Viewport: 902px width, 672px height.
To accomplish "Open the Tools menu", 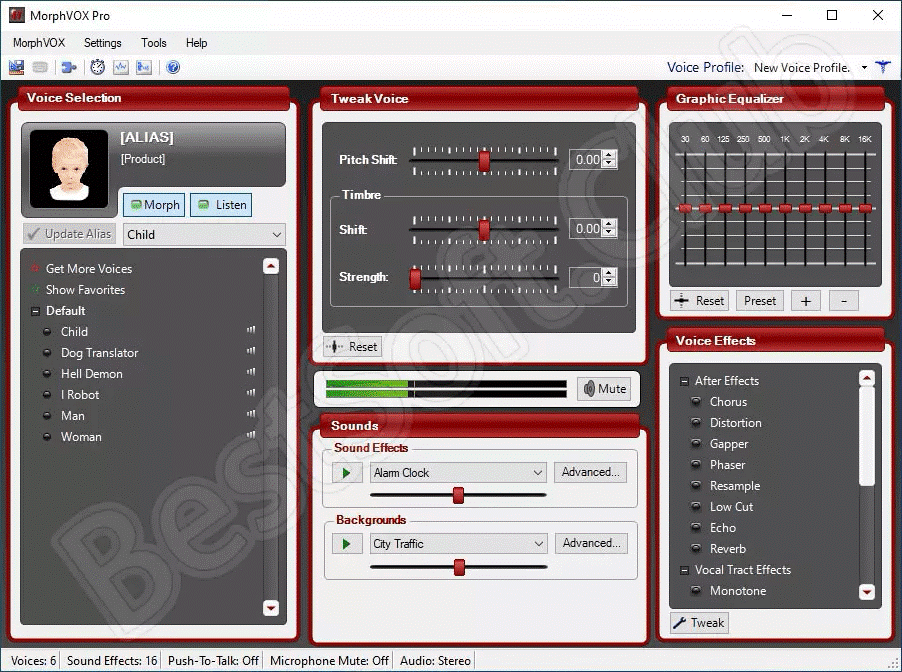I will coord(154,43).
